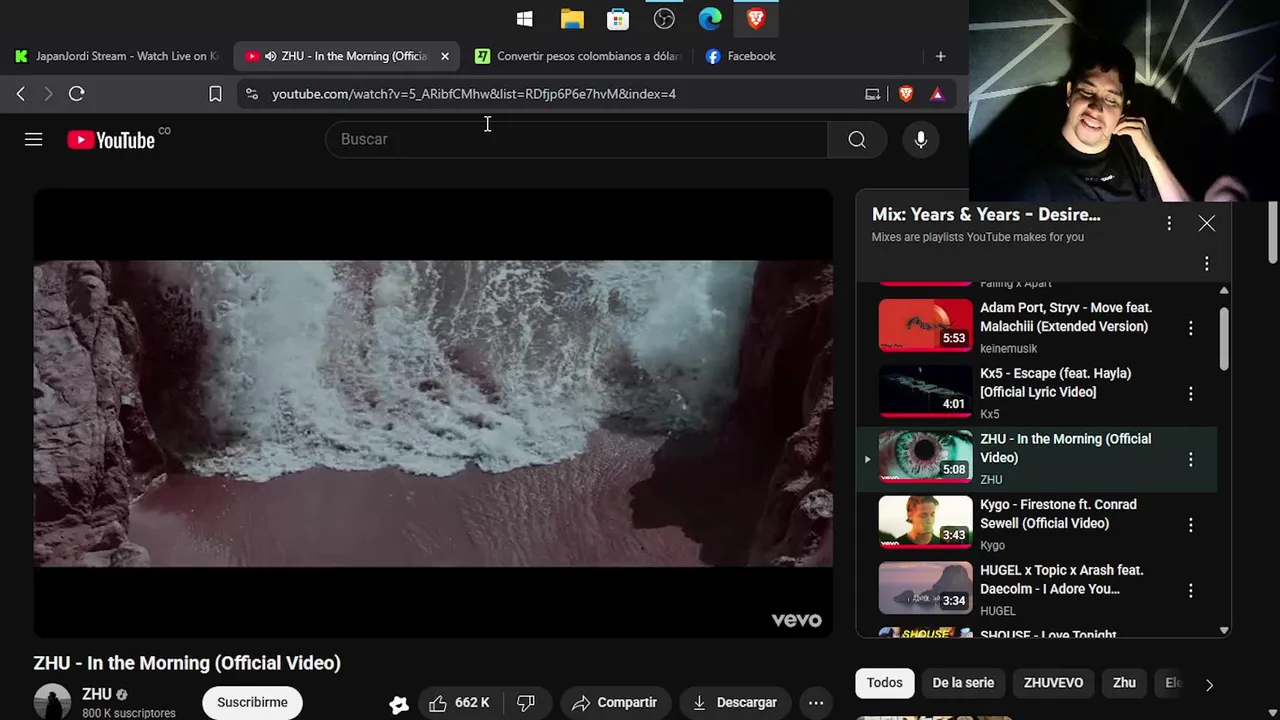
Task: Select the Zhu filter chip
Action: click(x=1124, y=683)
